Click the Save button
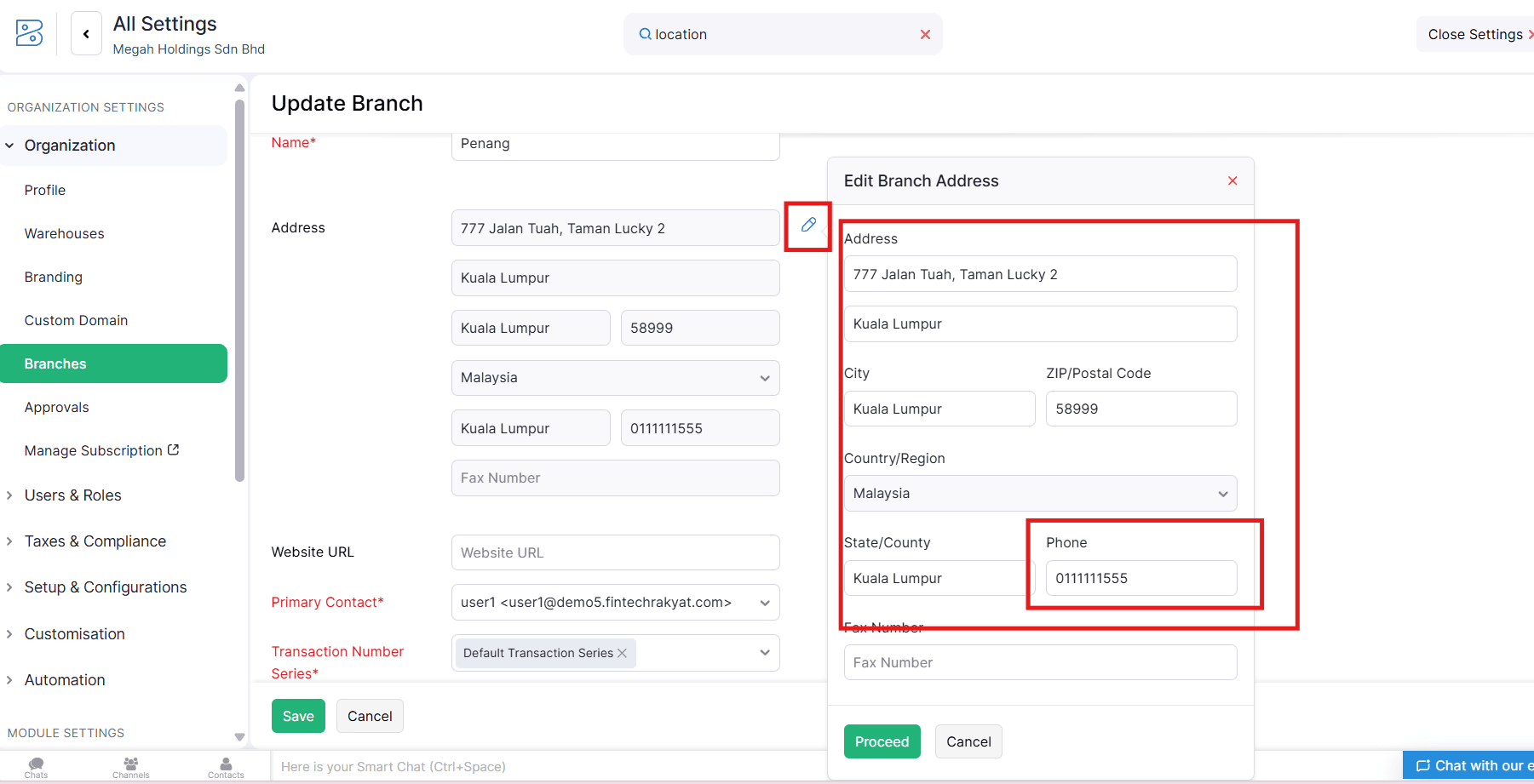 (x=298, y=716)
